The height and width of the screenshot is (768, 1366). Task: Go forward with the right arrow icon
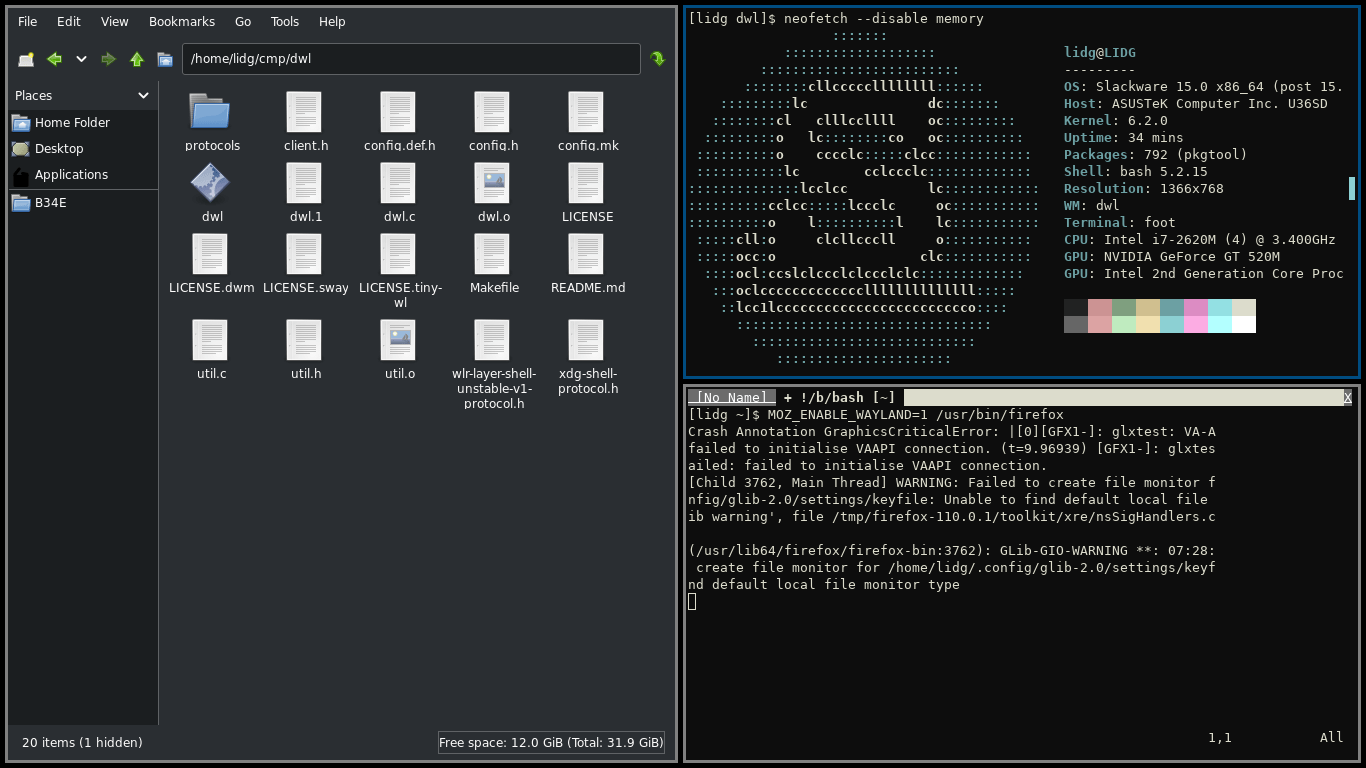(108, 59)
